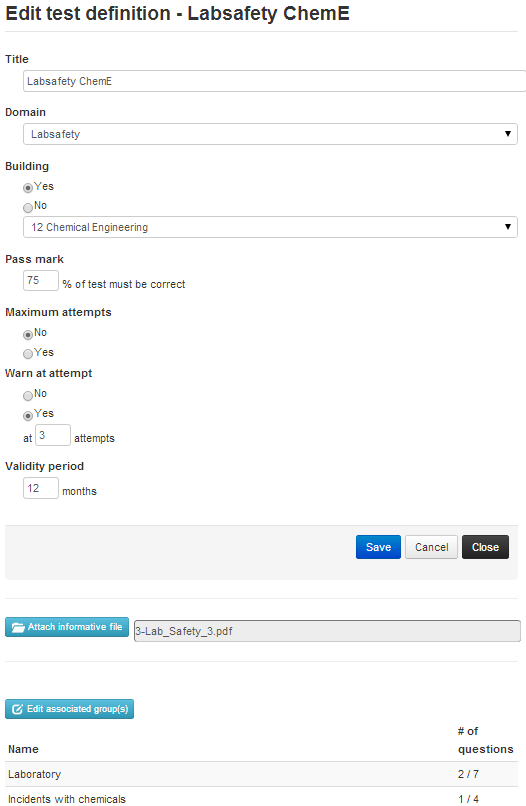Click the warn attempts number field
Viewport: 526px width, 806px height.
(x=52, y=435)
